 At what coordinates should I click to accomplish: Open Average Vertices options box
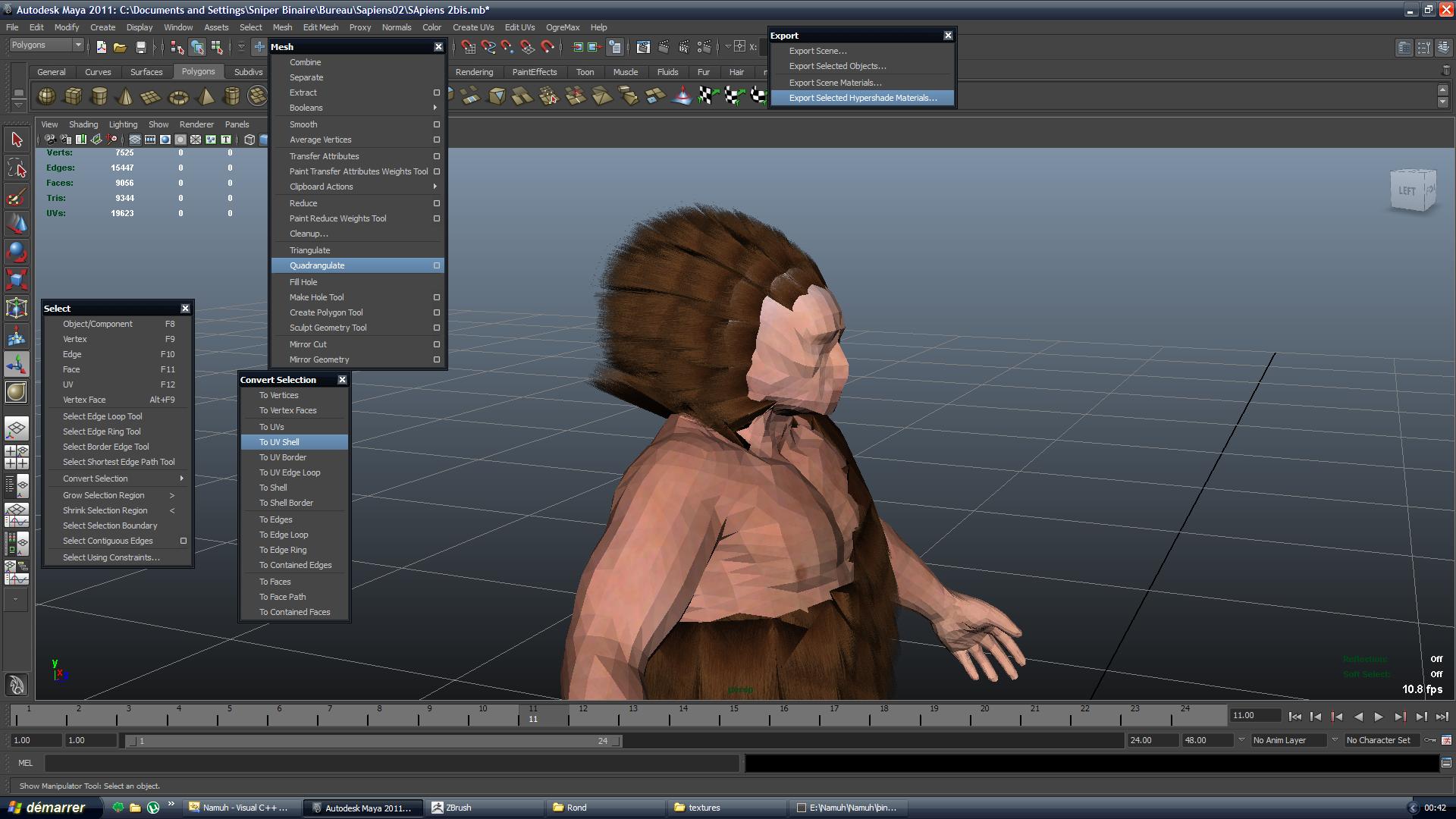click(x=437, y=140)
